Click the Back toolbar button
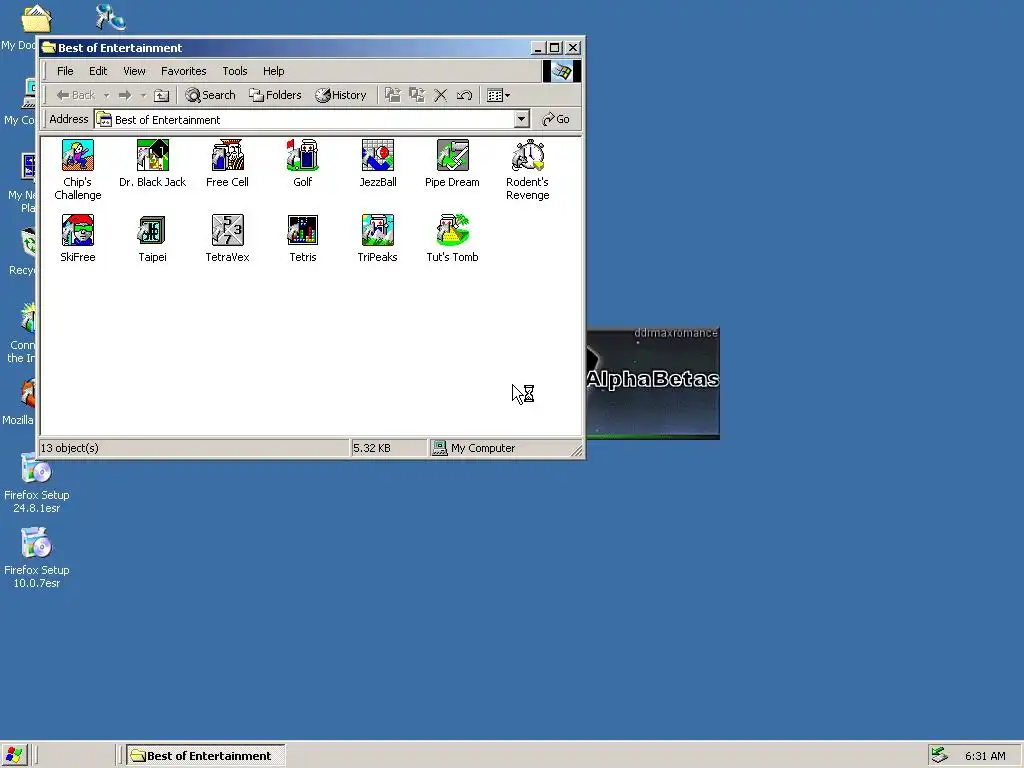Viewport: 1024px width, 768px height. [75, 95]
